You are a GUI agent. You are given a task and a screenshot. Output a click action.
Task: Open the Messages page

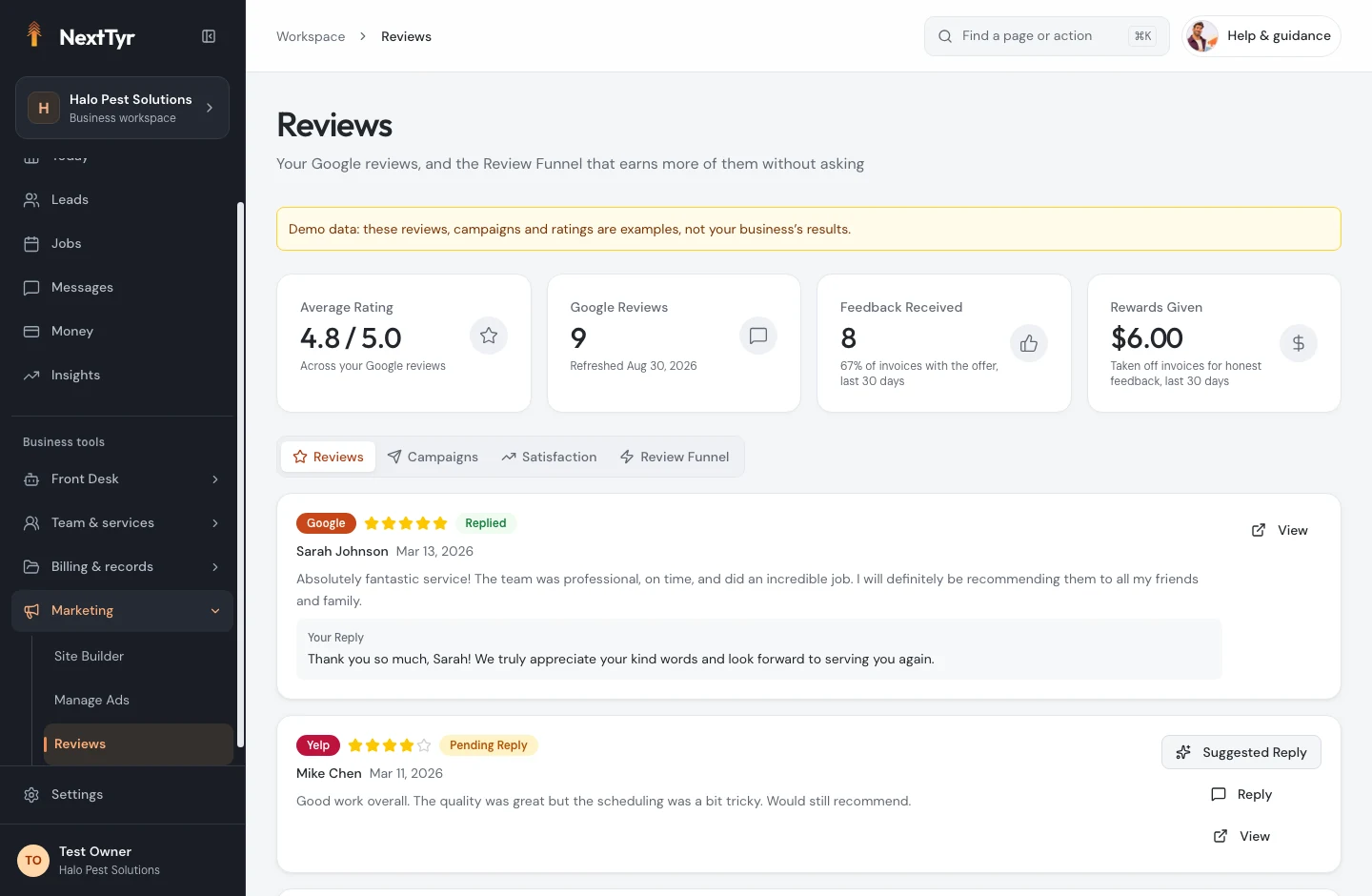point(122,288)
